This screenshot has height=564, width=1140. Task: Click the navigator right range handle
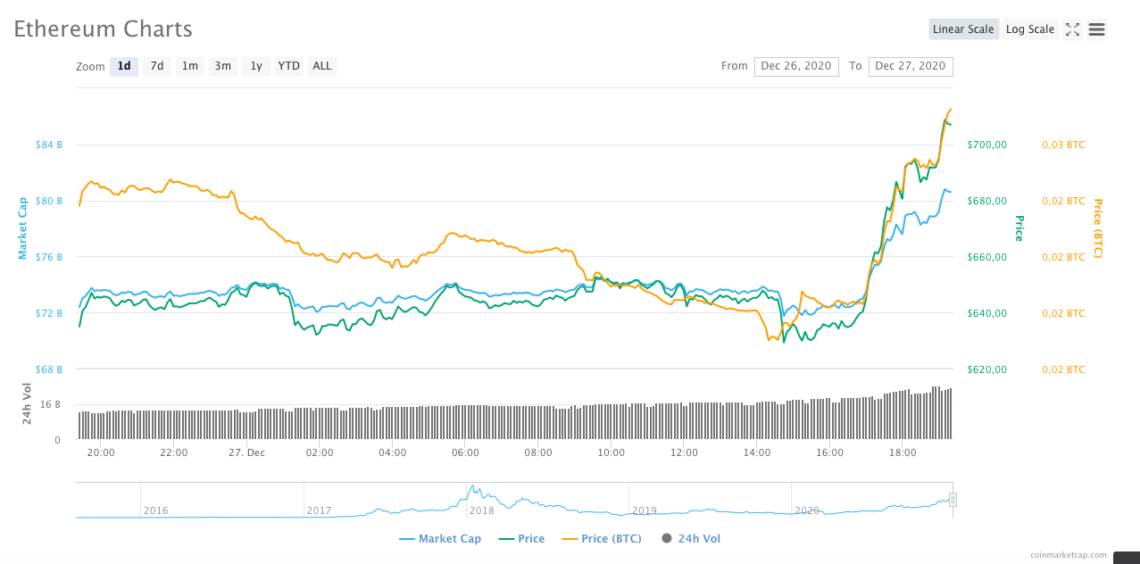point(953,499)
